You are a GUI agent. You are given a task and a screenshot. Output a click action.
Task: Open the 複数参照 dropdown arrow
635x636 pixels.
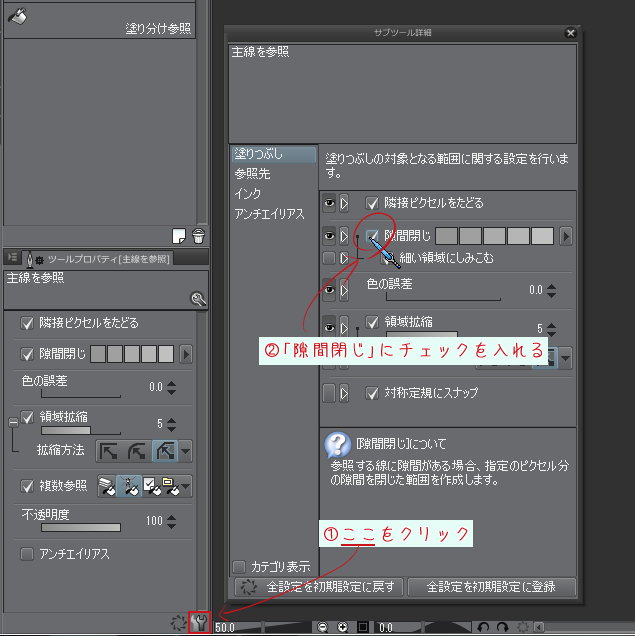[186, 487]
